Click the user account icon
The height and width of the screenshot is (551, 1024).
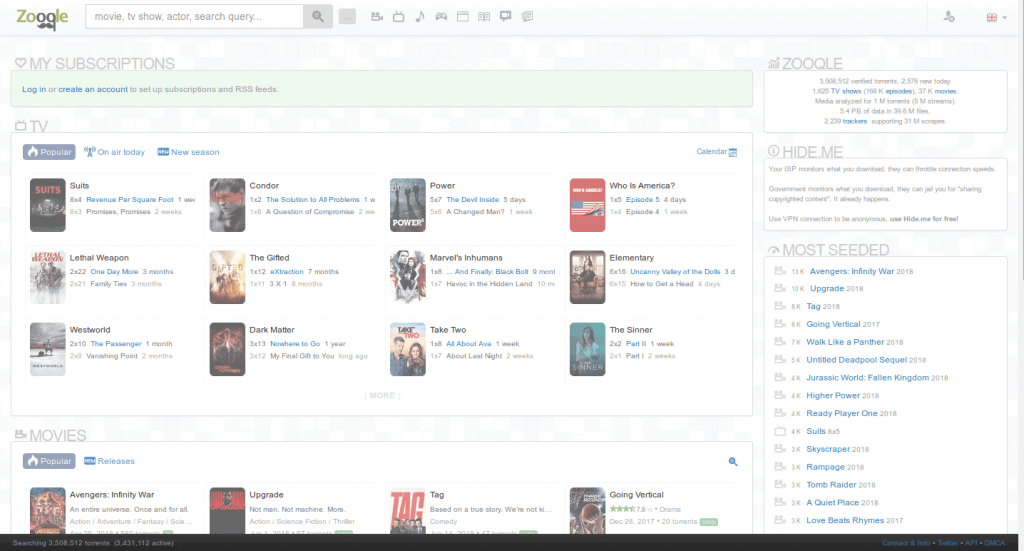point(949,17)
